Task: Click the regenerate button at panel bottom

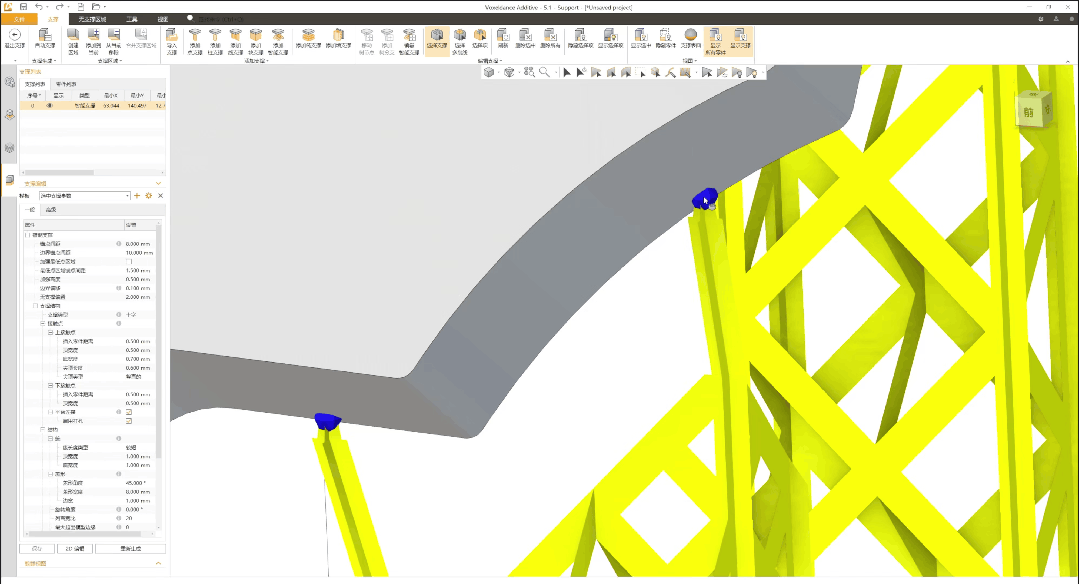Action: point(130,549)
